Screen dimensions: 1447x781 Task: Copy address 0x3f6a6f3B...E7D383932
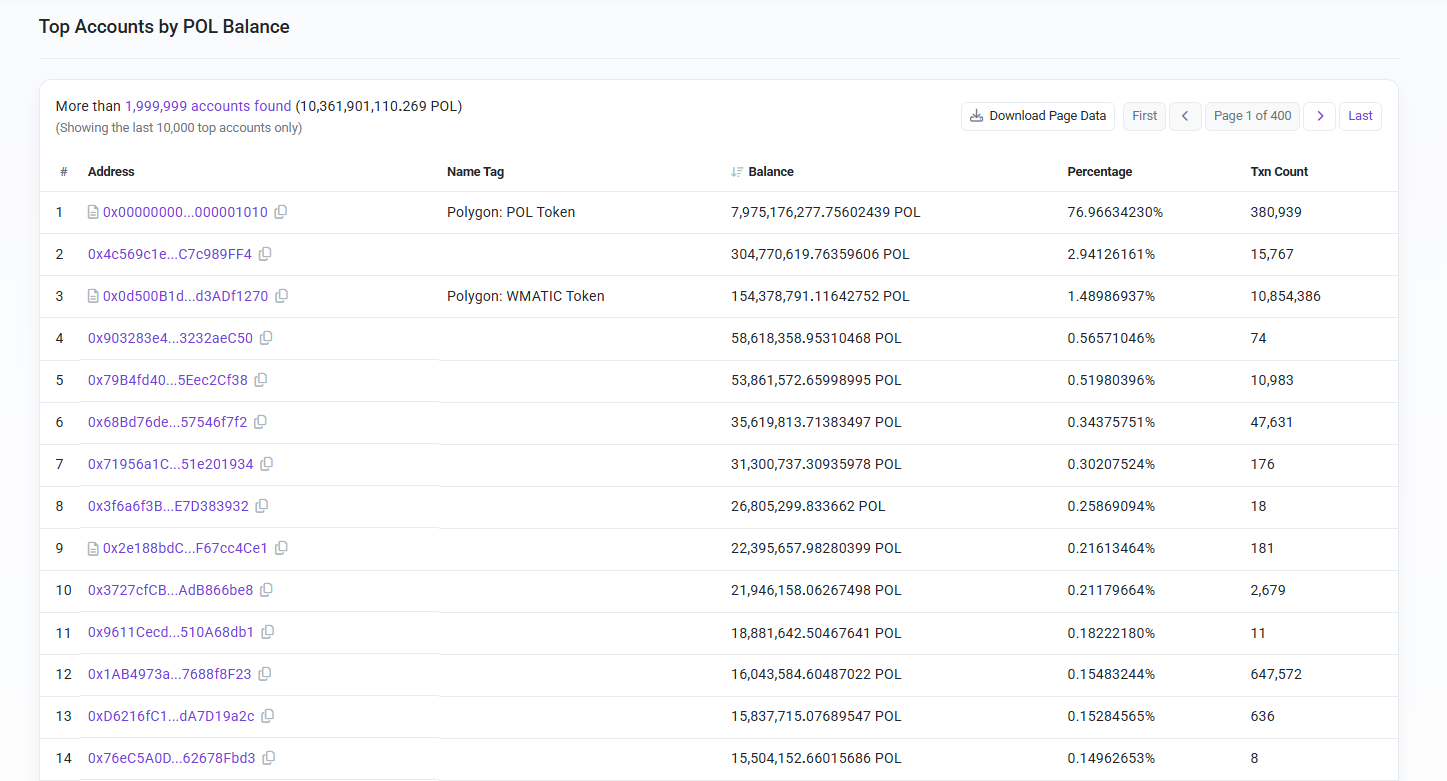coord(262,506)
